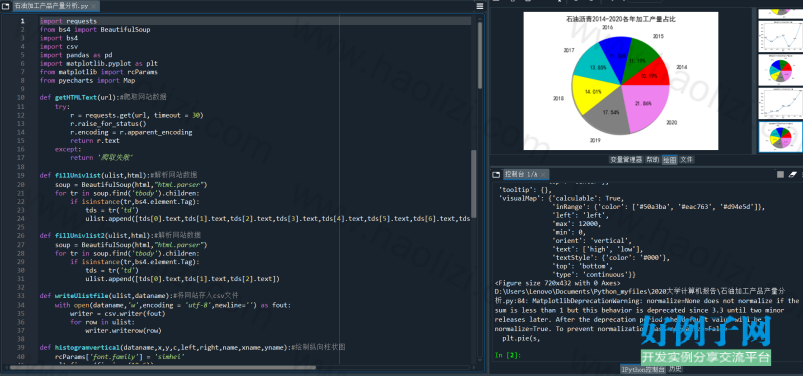This screenshot has height=376, width=804.
Task: Click "'max': 12000," in console output
Action: [x=576, y=224]
